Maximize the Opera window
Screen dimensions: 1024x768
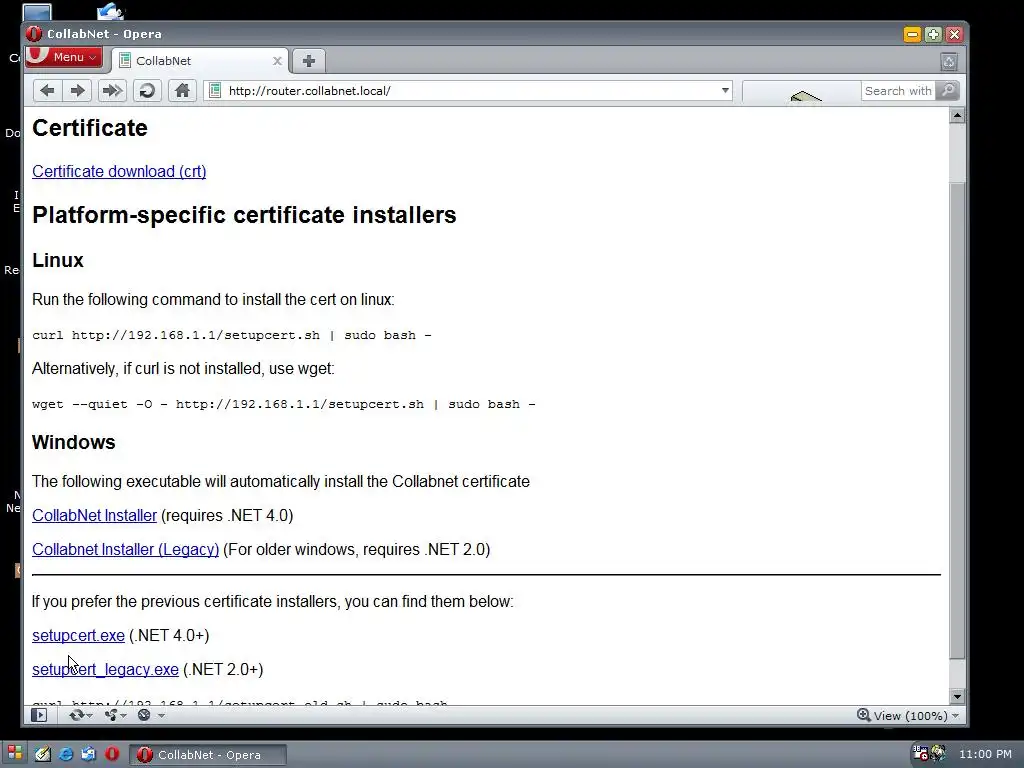(x=933, y=34)
